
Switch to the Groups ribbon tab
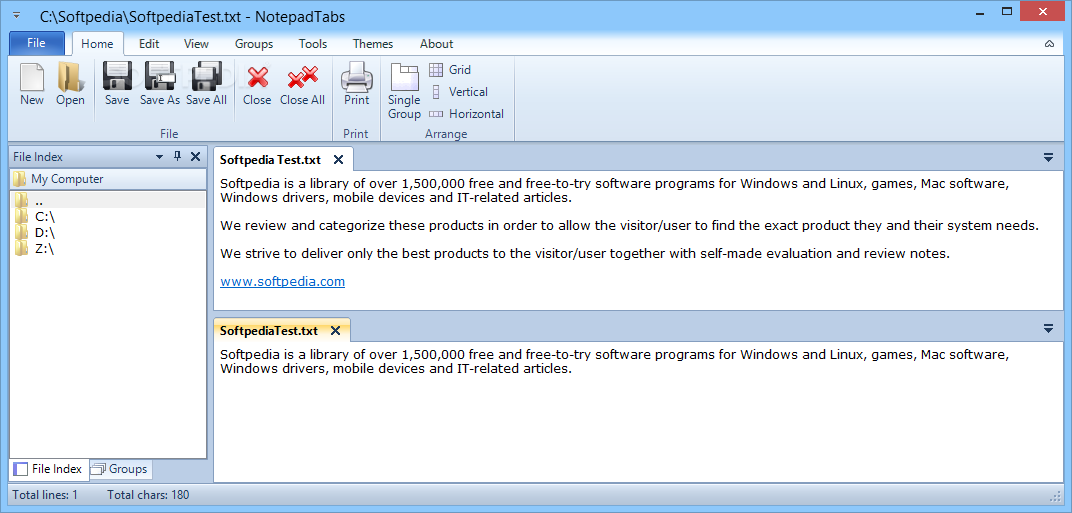tap(254, 44)
